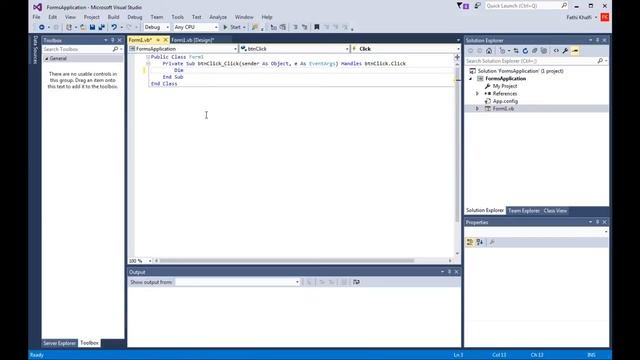Click the Open File folder icon
The image size is (640, 360).
[x=83, y=27]
